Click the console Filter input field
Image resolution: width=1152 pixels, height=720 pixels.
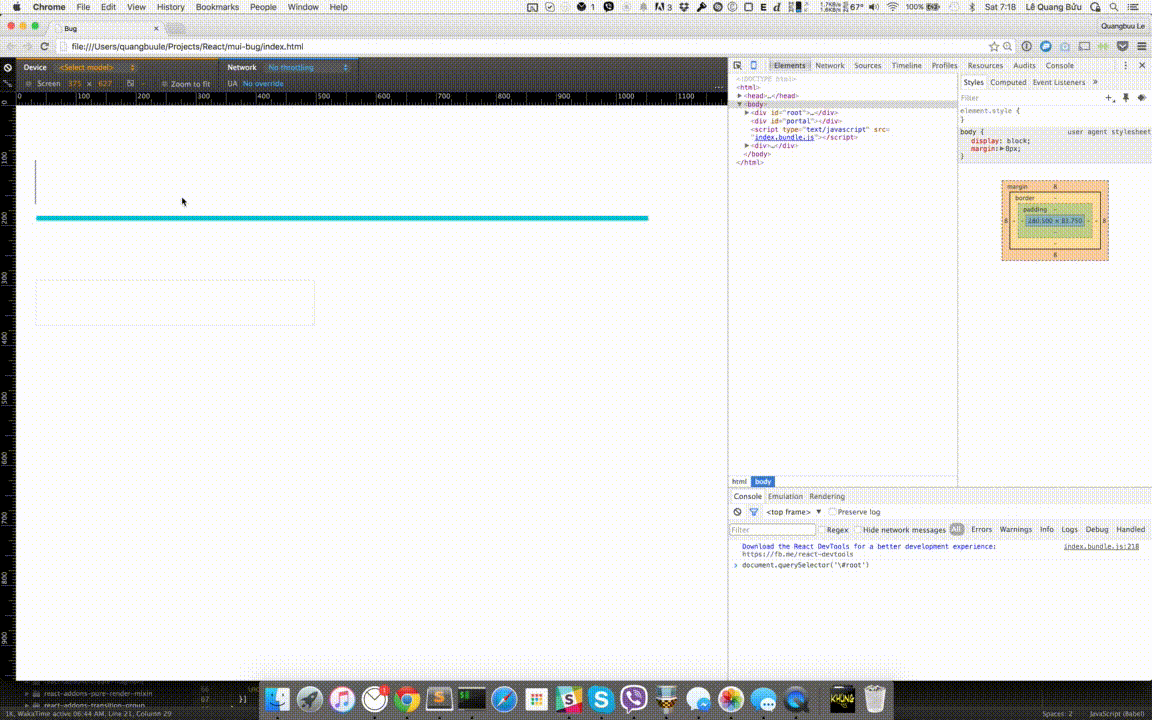coord(772,530)
